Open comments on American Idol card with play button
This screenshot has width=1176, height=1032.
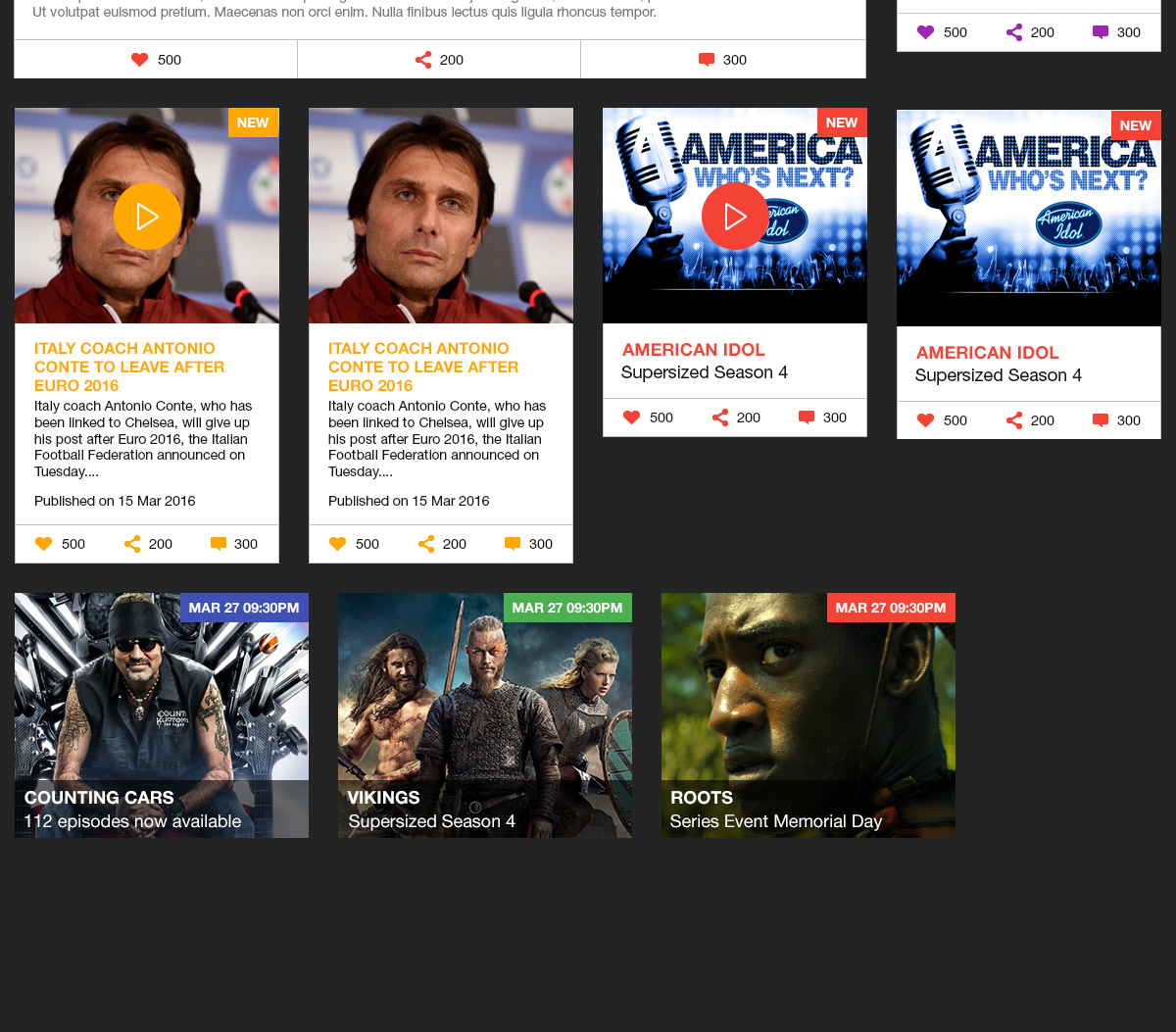pos(807,418)
